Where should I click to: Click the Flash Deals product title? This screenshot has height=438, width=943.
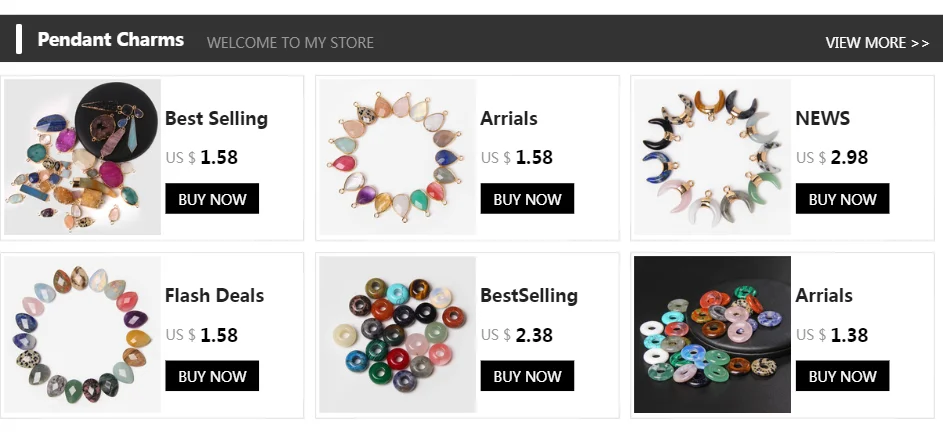click(214, 295)
